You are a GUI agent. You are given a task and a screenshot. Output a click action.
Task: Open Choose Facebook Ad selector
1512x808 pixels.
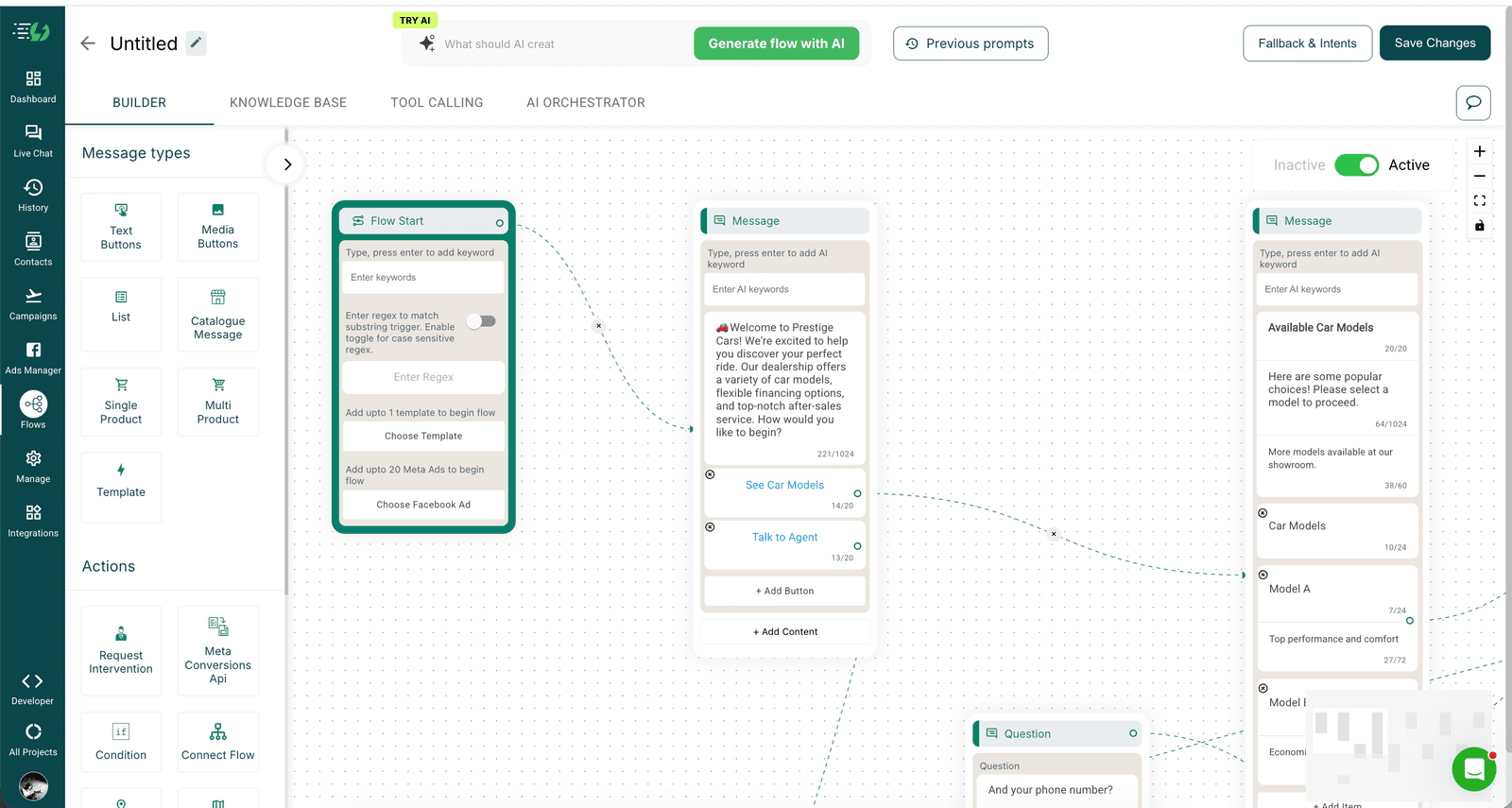tap(423, 505)
